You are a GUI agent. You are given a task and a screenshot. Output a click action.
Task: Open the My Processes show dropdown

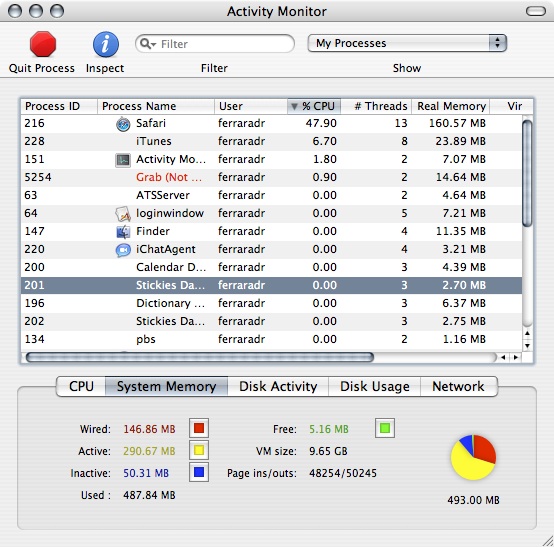point(407,43)
